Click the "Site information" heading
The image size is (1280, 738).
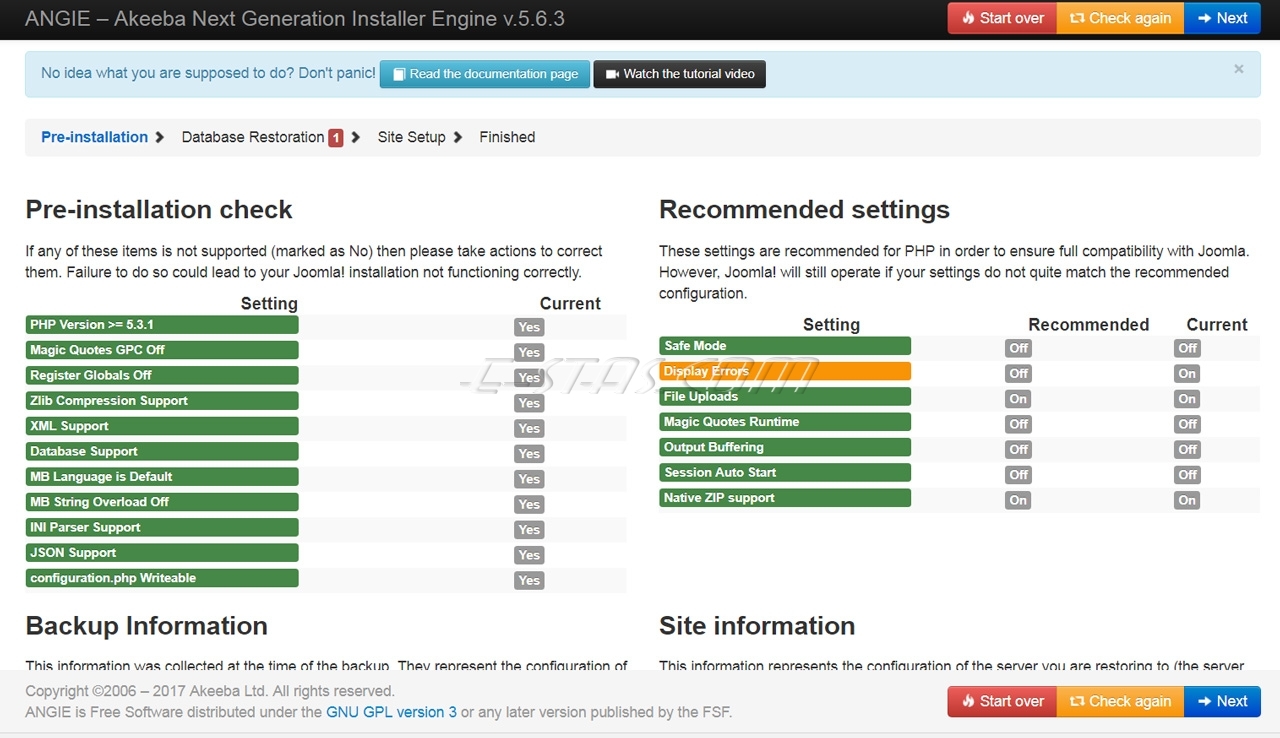[757, 626]
